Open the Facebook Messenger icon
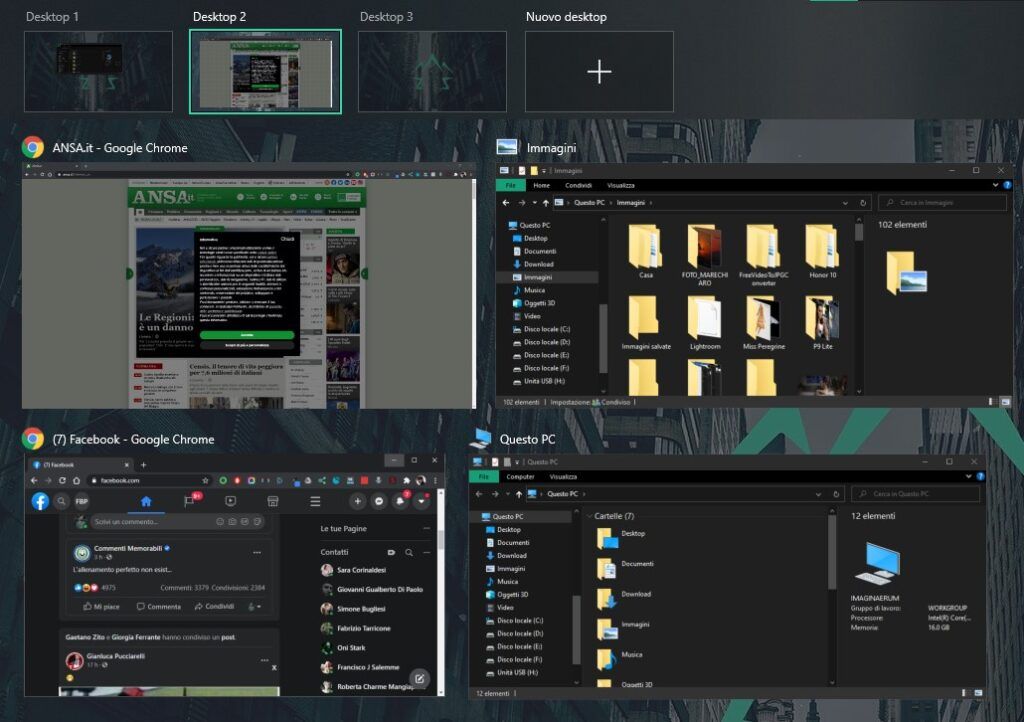1024x722 pixels. [x=379, y=501]
